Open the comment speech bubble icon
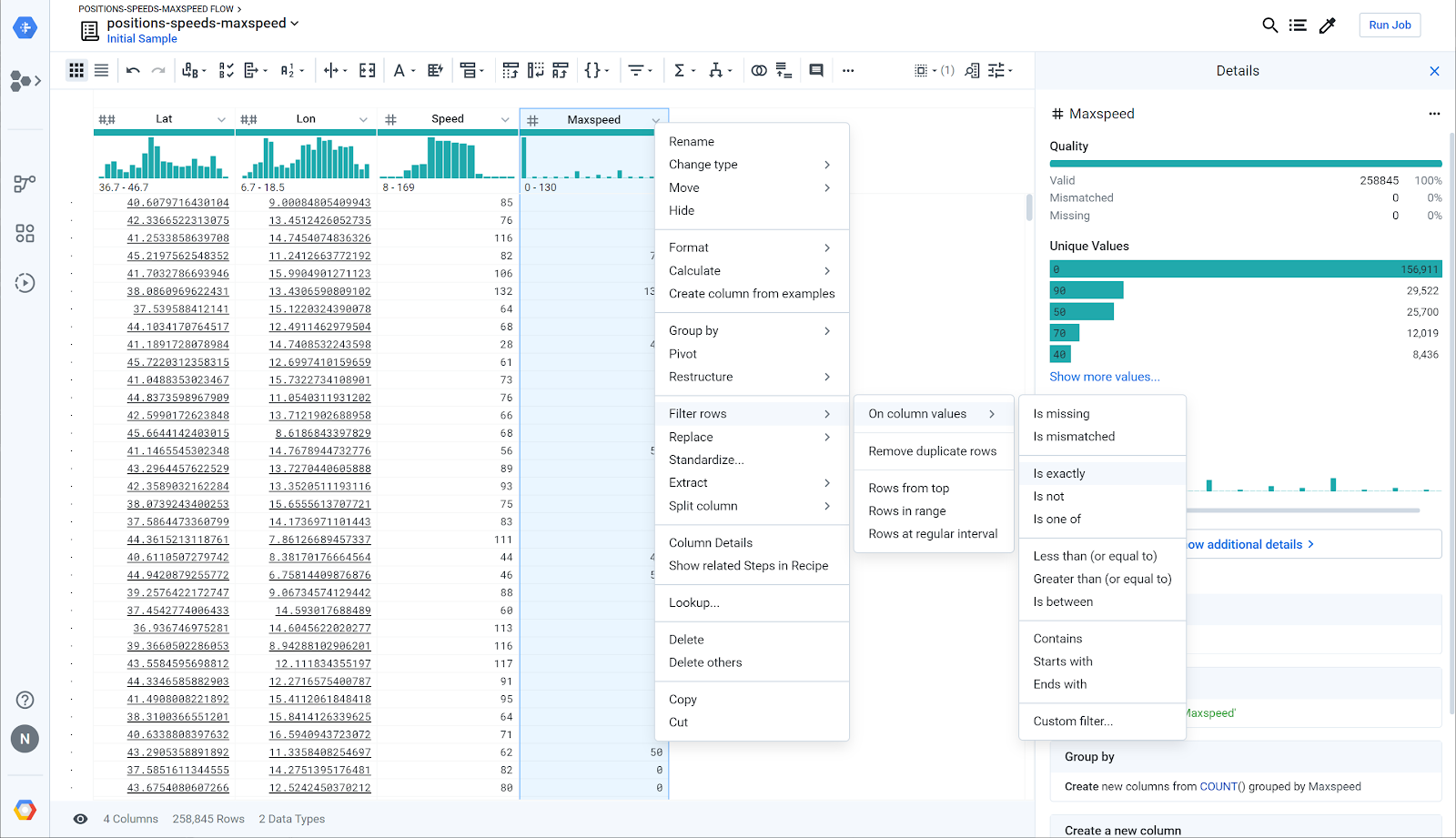1456x838 pixels. pos(816,70)
